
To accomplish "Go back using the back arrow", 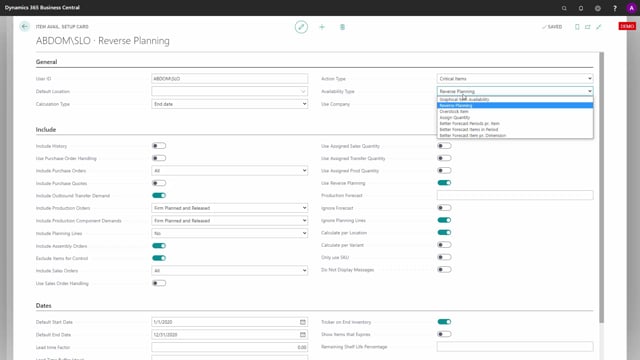I will coord(24,27).
